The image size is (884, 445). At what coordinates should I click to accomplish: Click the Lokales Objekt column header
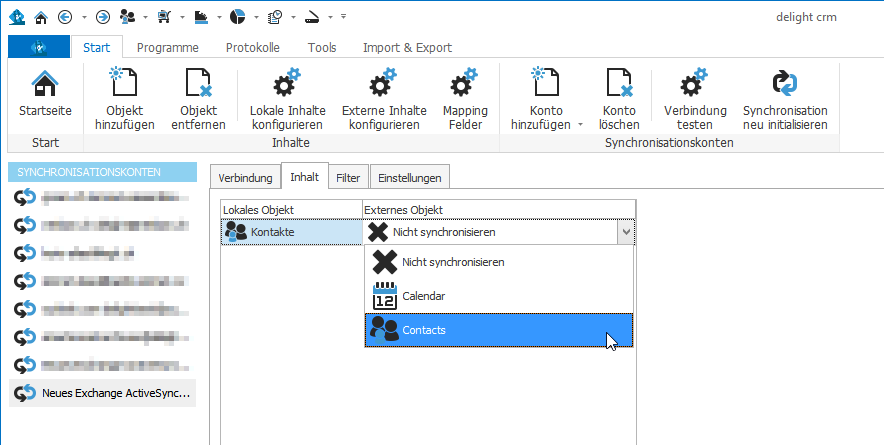pos(291,210)
